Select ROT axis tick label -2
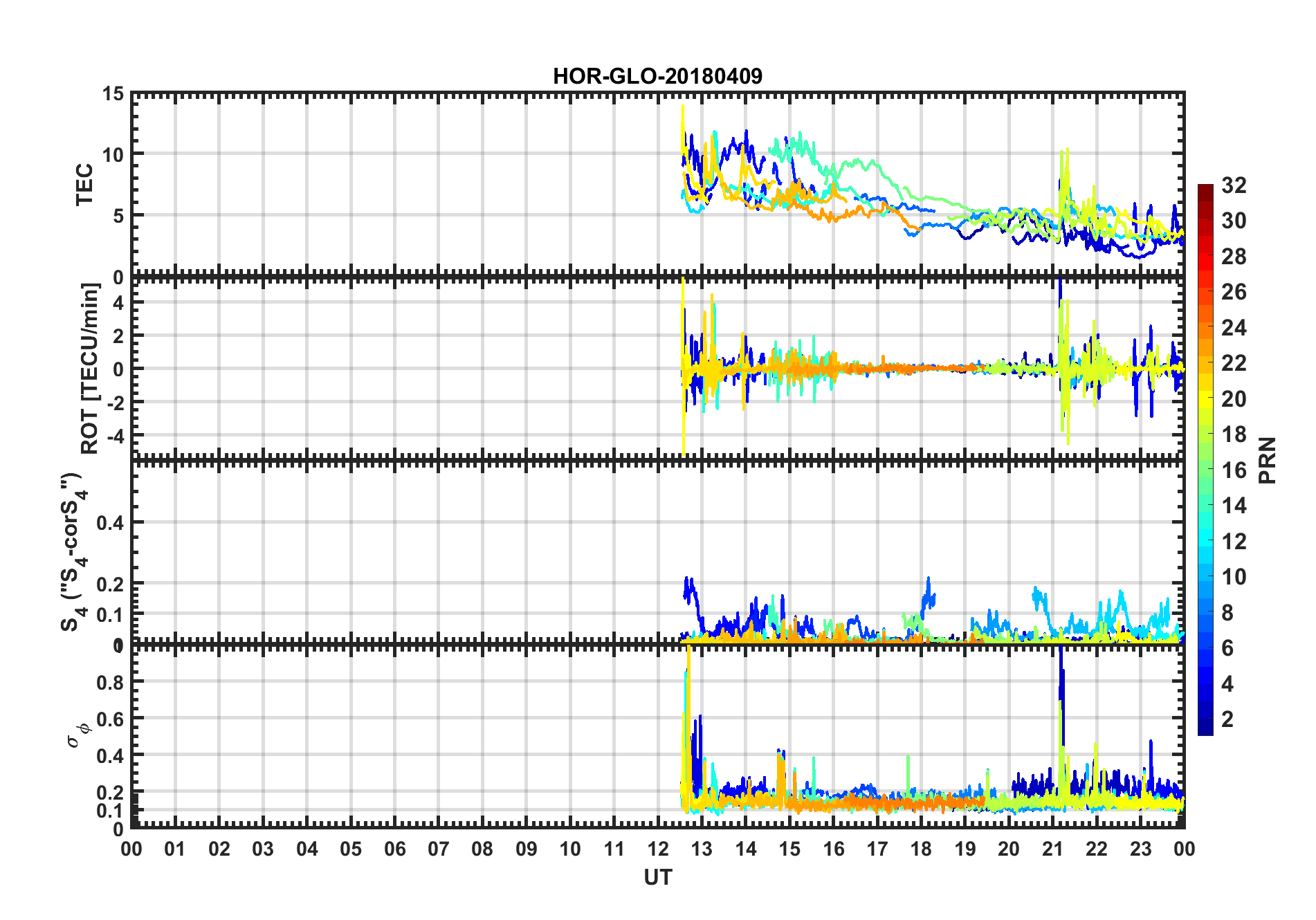 115,402
